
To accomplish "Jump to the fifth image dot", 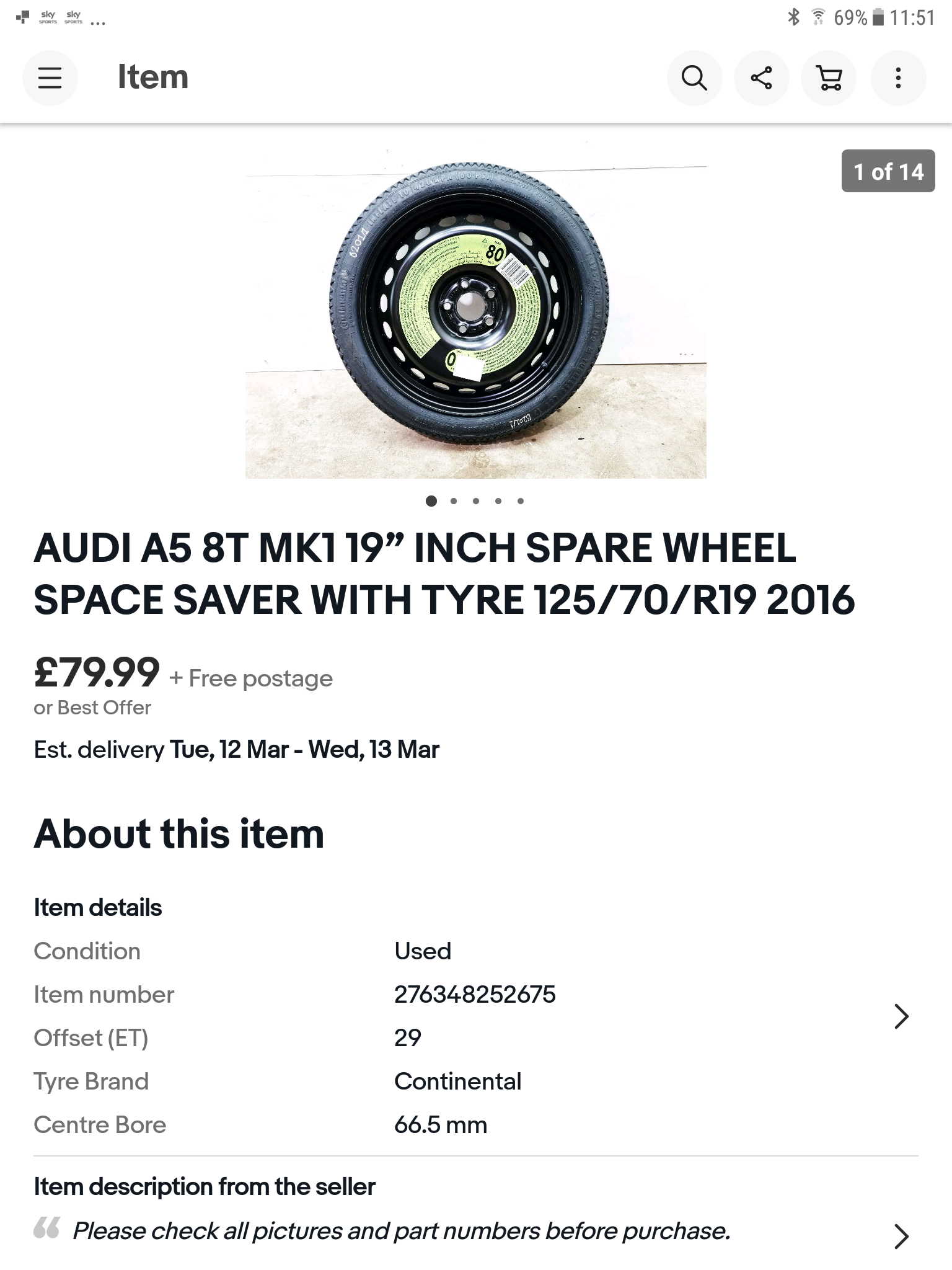I will tap(521, 501).
